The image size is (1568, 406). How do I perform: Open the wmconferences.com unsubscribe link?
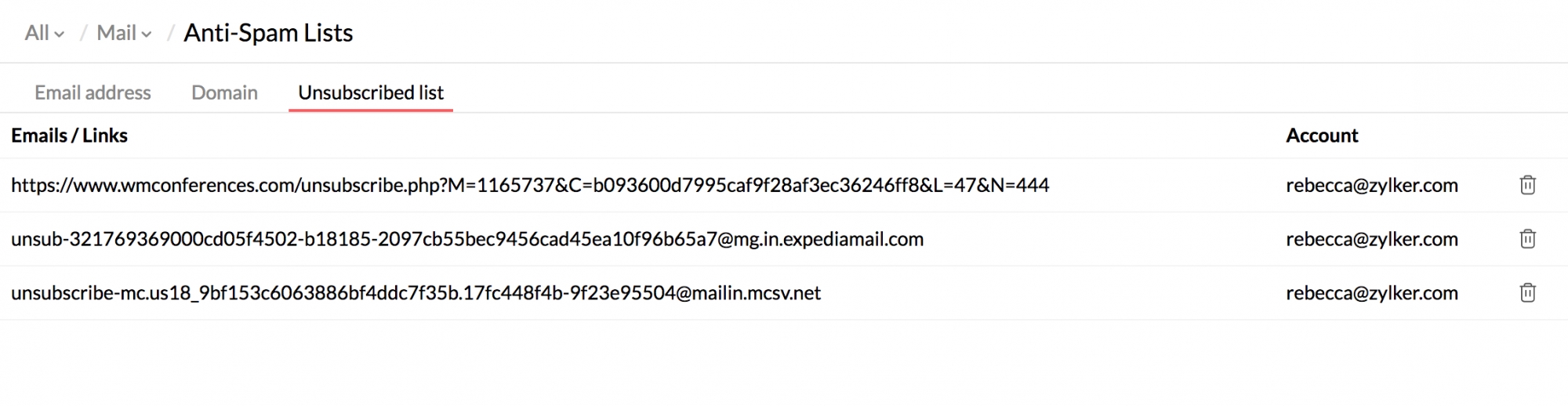point(530,185)
